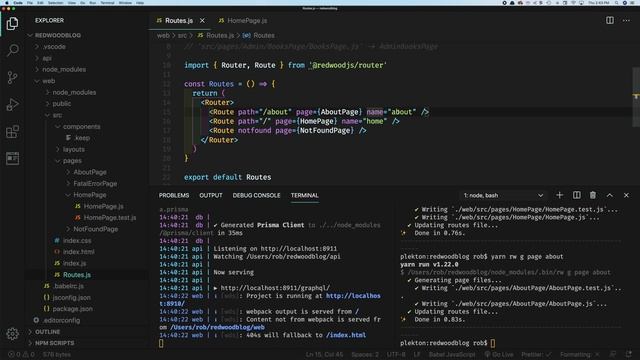Open jsconfig.json in the explorer
The image size is (640, 360).
pos(71,298)
